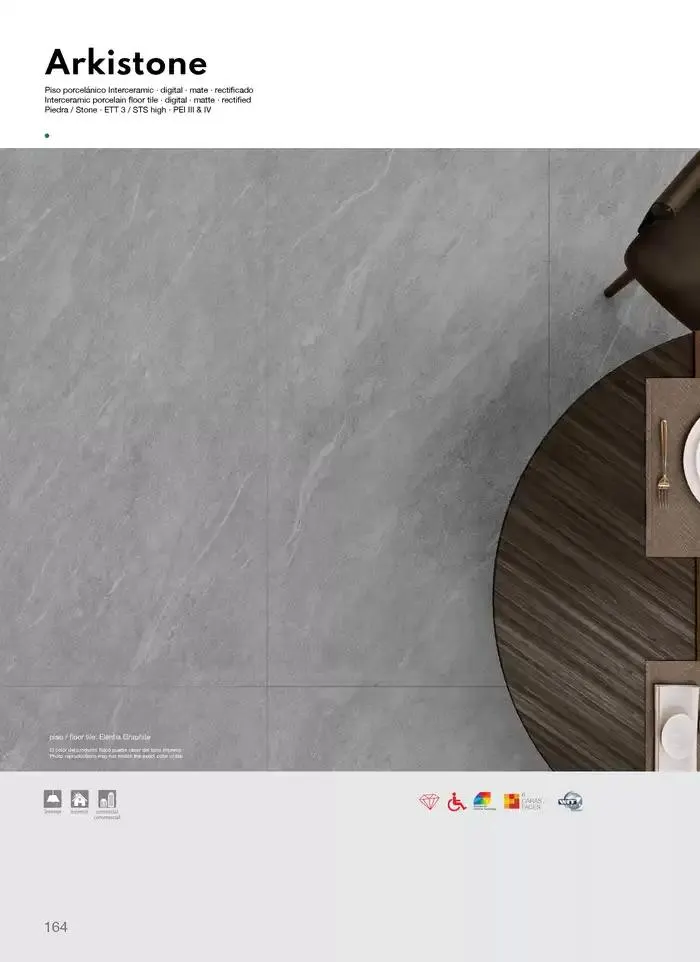The height and width of the screenshot is (962, 700).
Task: Click the red wheelchair accessibility icon
Action: 456,802
